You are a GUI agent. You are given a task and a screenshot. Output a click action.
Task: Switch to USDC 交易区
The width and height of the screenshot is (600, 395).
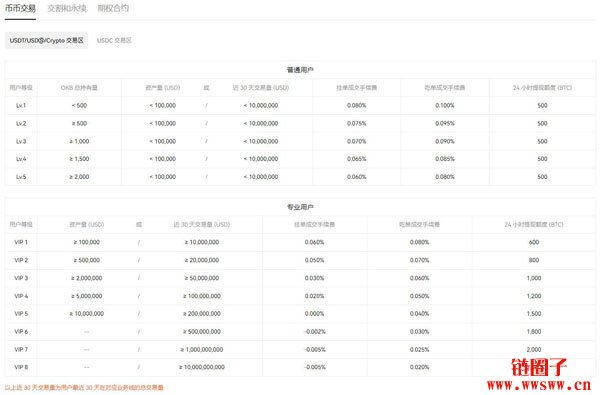[x=114, y=40]
